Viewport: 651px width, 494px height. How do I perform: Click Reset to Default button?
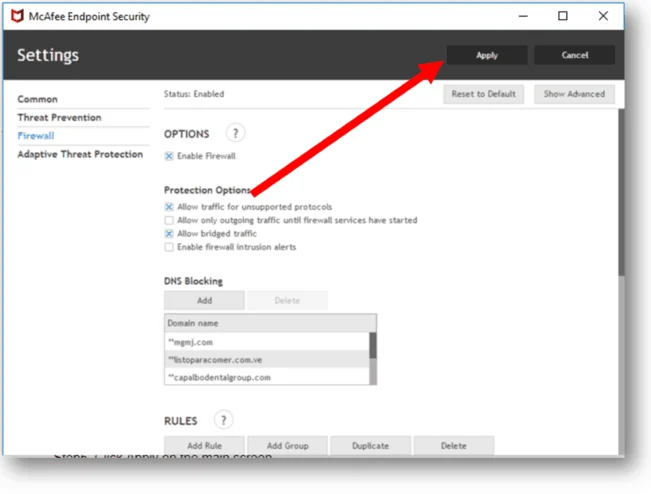click(x=483, y=94)
